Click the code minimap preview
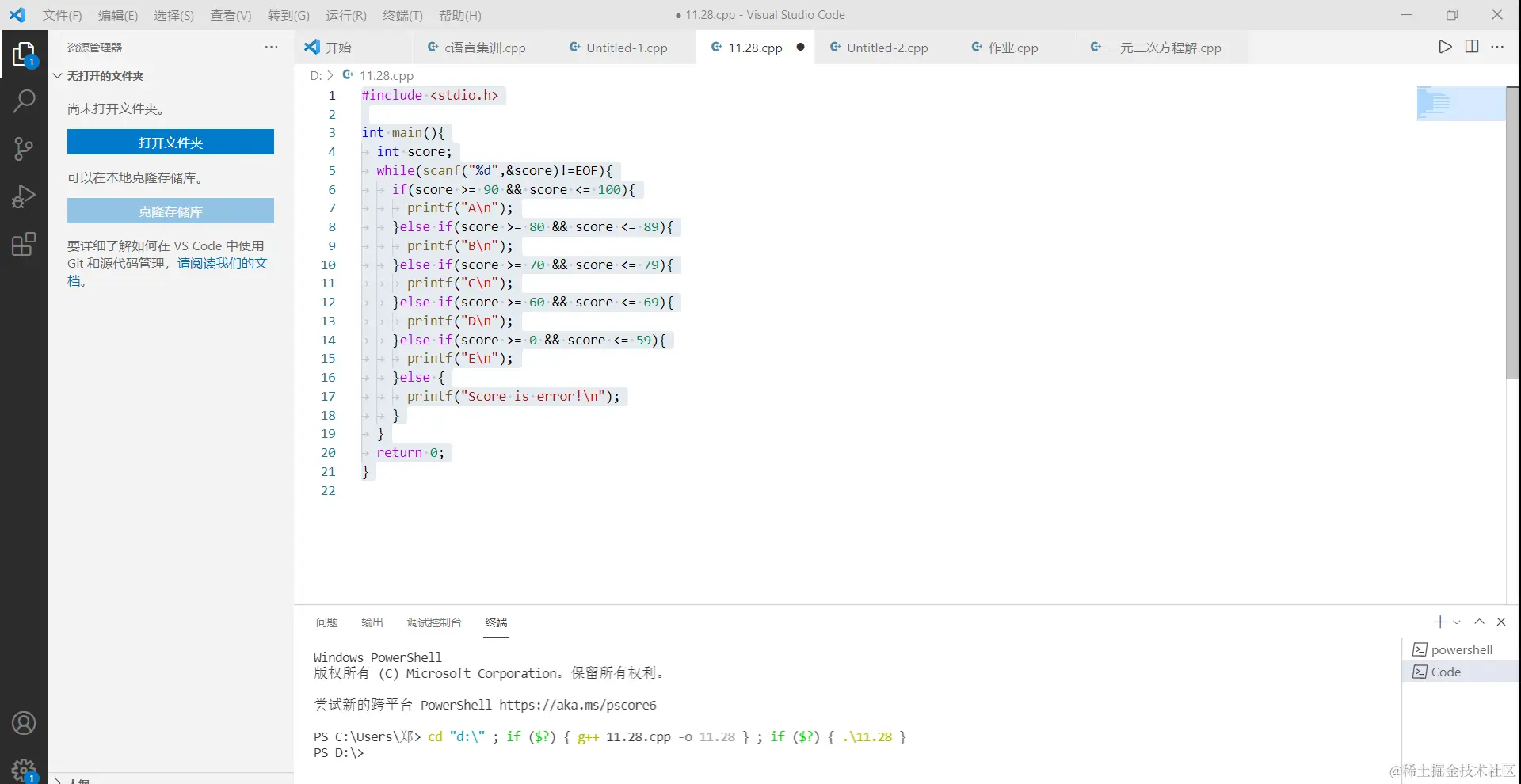 [x=1460, y=104]
